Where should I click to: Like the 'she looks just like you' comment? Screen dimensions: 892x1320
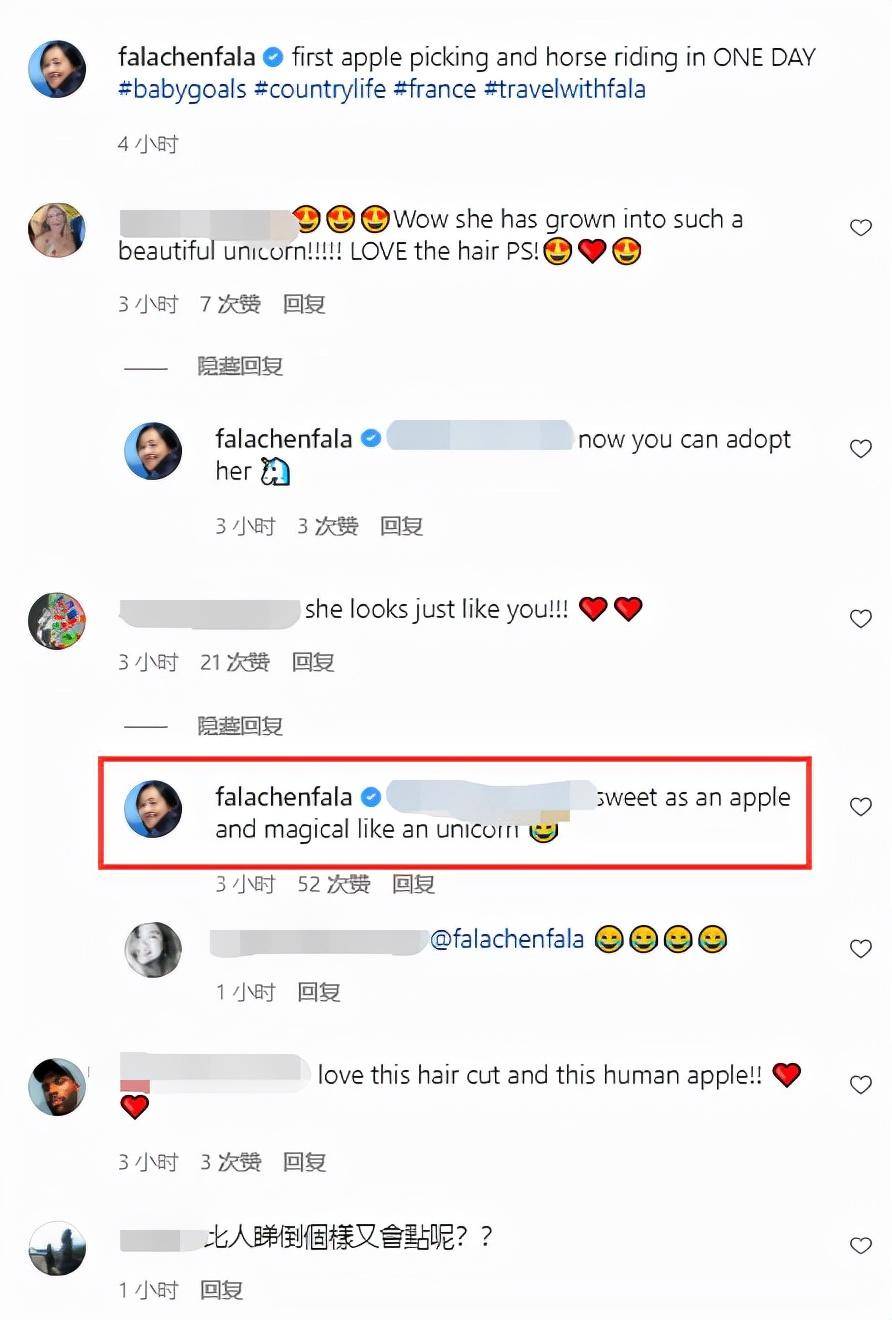[x=860, y=618]
